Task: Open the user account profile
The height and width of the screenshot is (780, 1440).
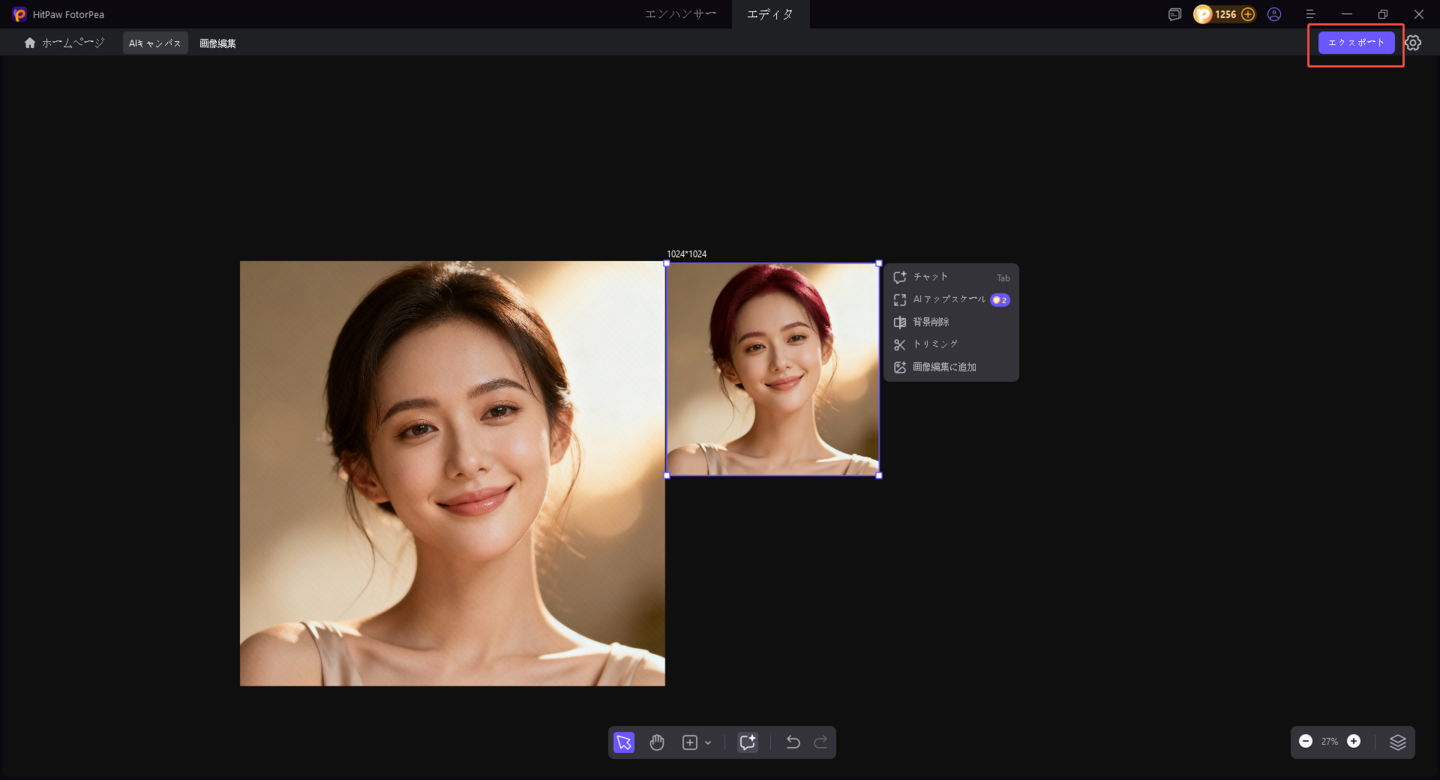Action: [x=1274, y=14]
